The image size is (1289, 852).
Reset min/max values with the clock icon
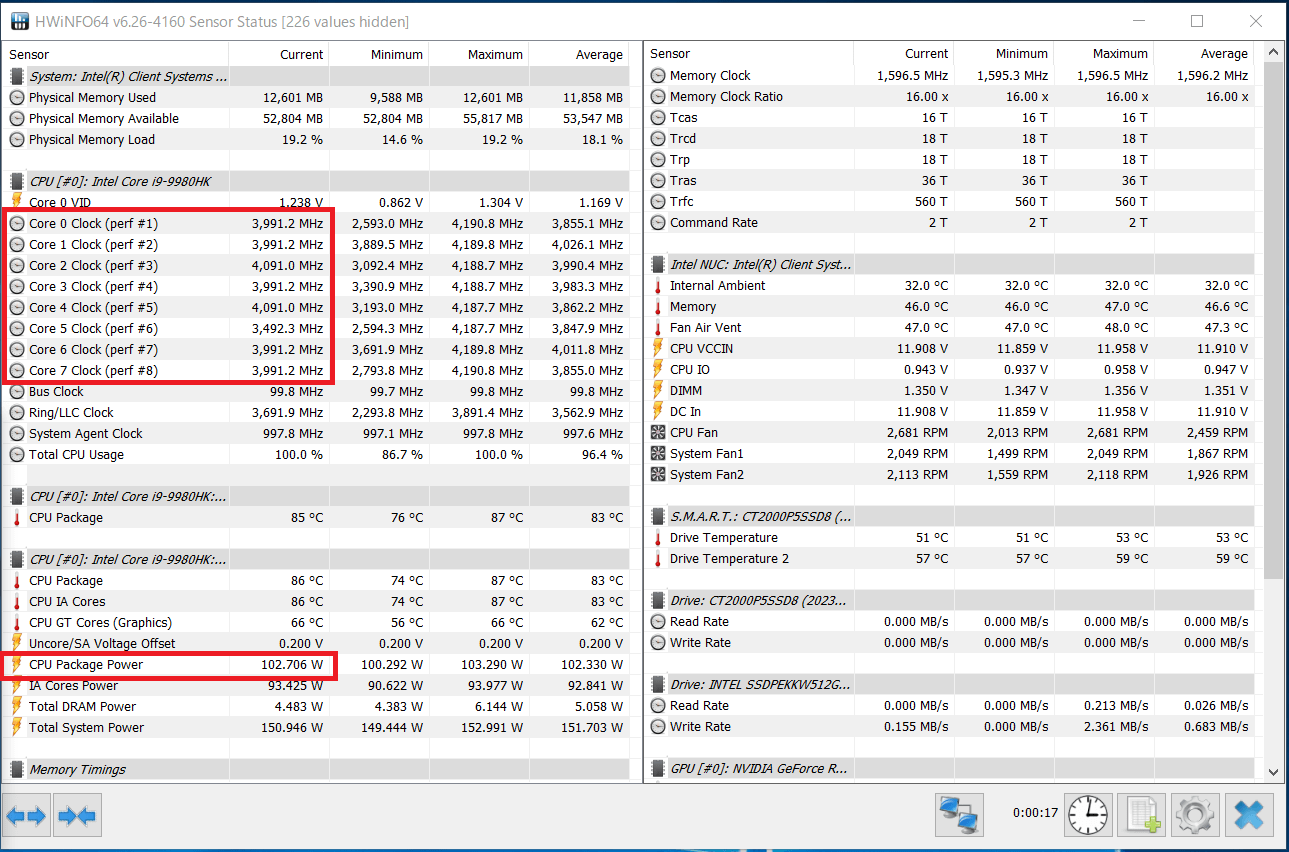[x=1088, y=815]
